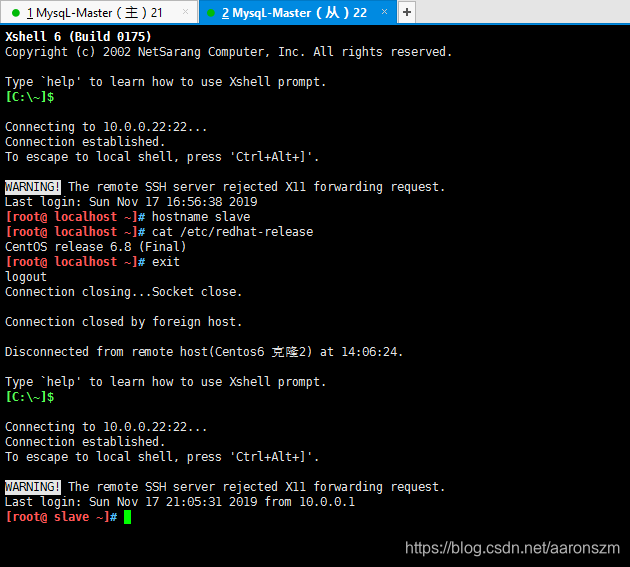
Task: Click 'Connection closed by foreign host.' line
Action: pyautogui.click(x=123, y=322)
